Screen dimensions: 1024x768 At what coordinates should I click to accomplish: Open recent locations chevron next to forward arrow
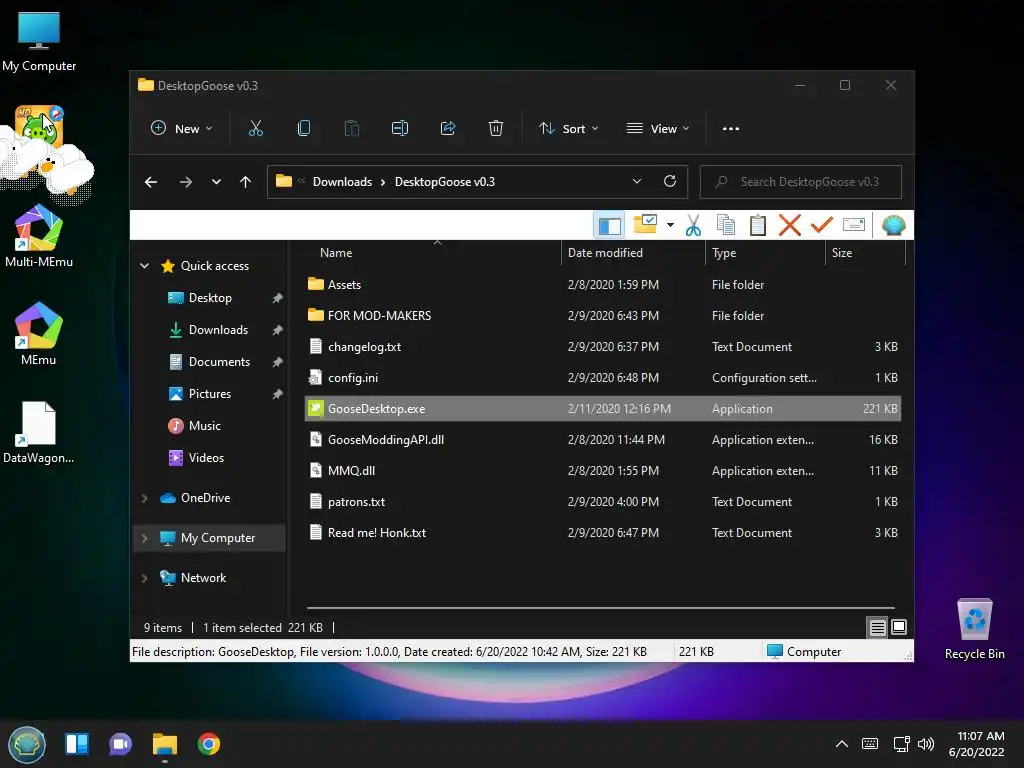click(216, 182)
